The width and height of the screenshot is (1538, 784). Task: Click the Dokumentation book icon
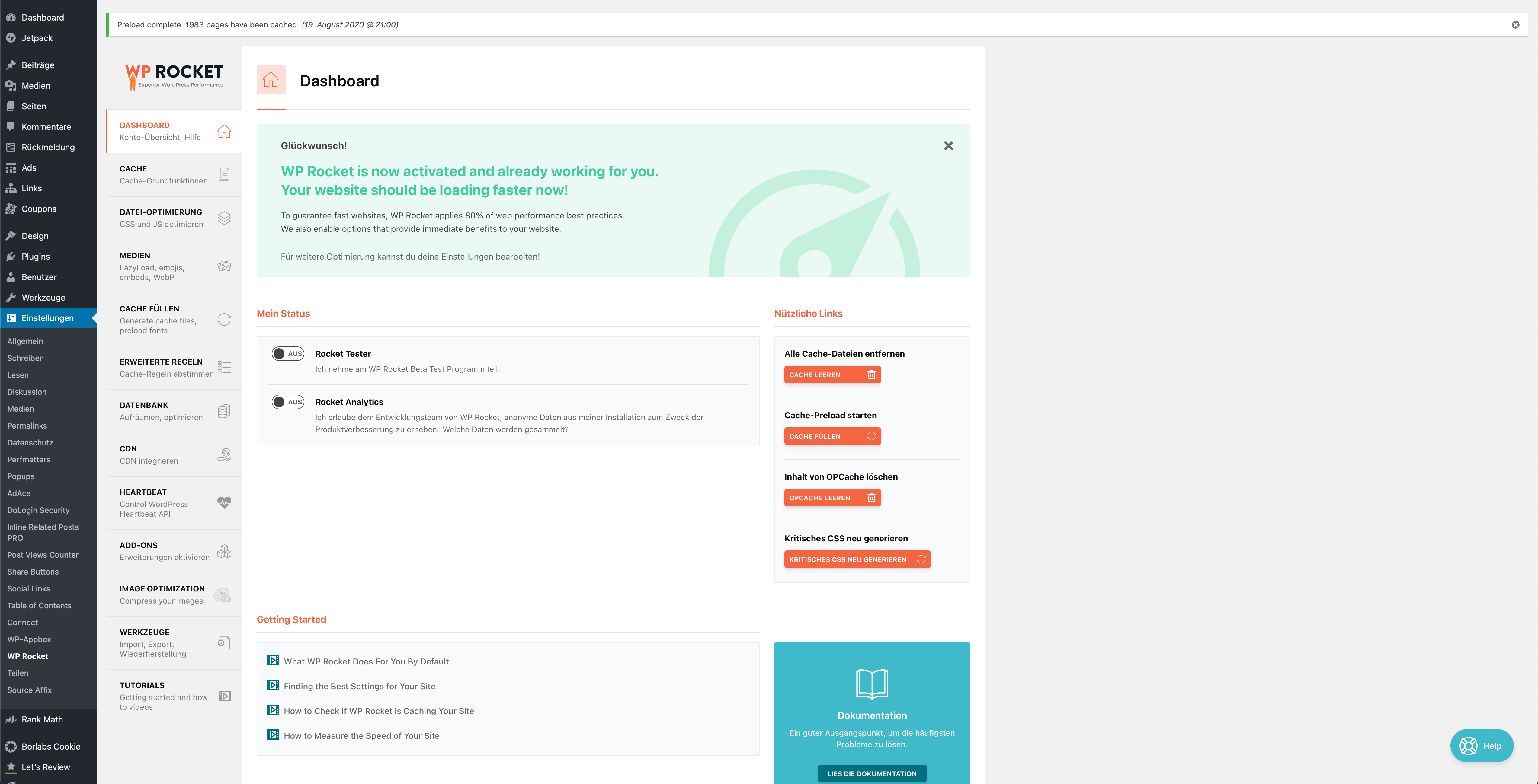(x=872, y=684)
